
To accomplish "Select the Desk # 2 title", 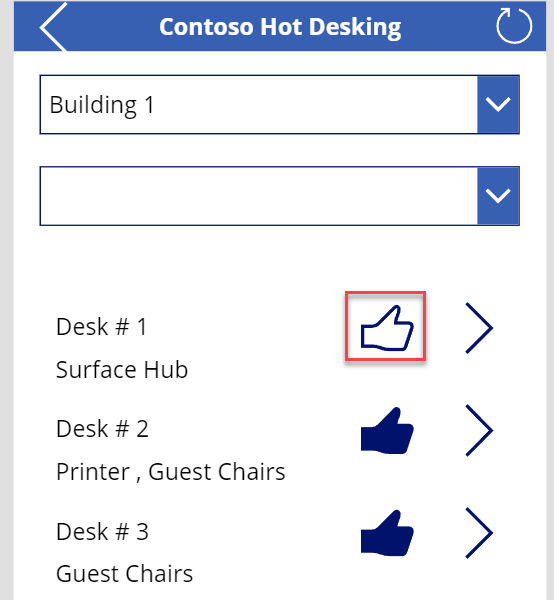I will click(x=102, y=429).
